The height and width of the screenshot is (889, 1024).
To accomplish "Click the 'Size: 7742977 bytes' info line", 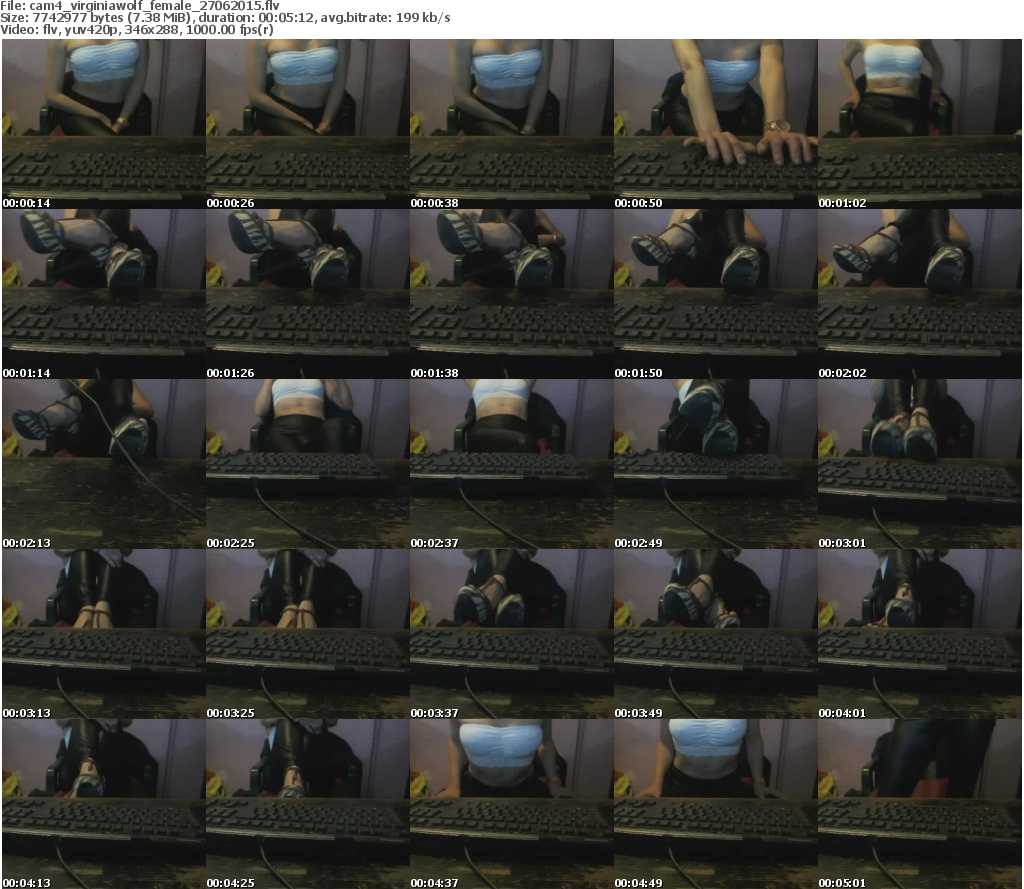I will coord(225,18).
